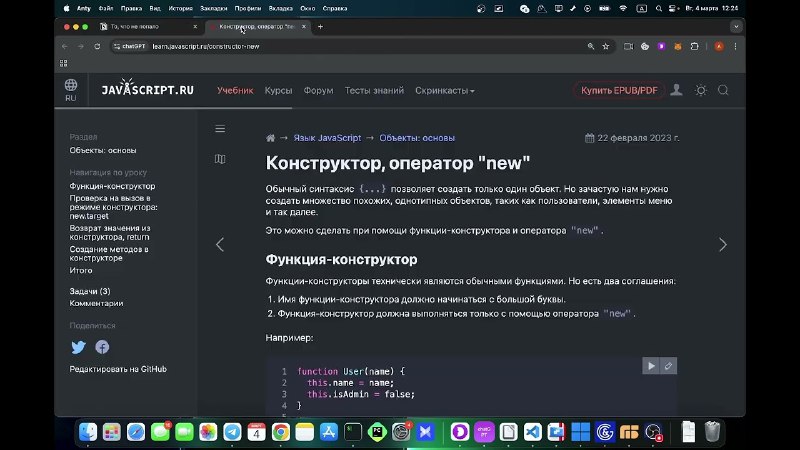The image size is (800, 450).
Task: Click the home icon in breadcrumbs
Action: coord(270,138)
